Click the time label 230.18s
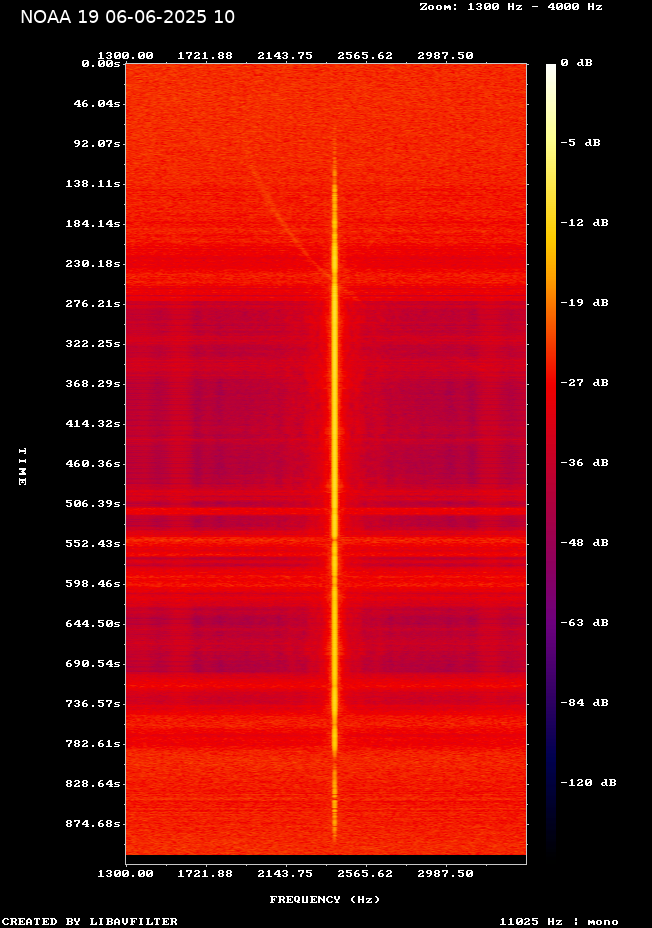Screen dimensions: 652x928 tap(93, 264)
